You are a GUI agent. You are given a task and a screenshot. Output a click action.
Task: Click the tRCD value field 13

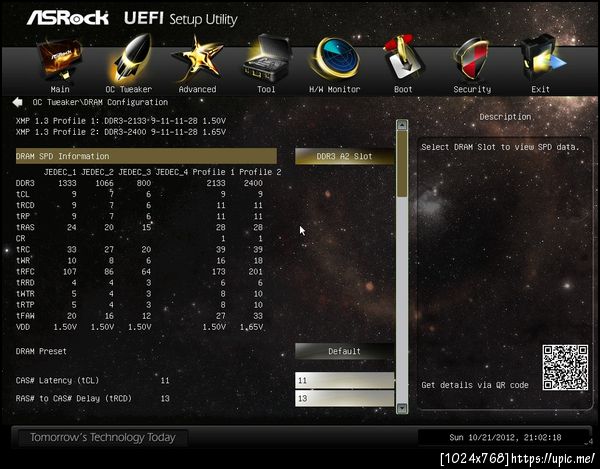click(344, 398)
